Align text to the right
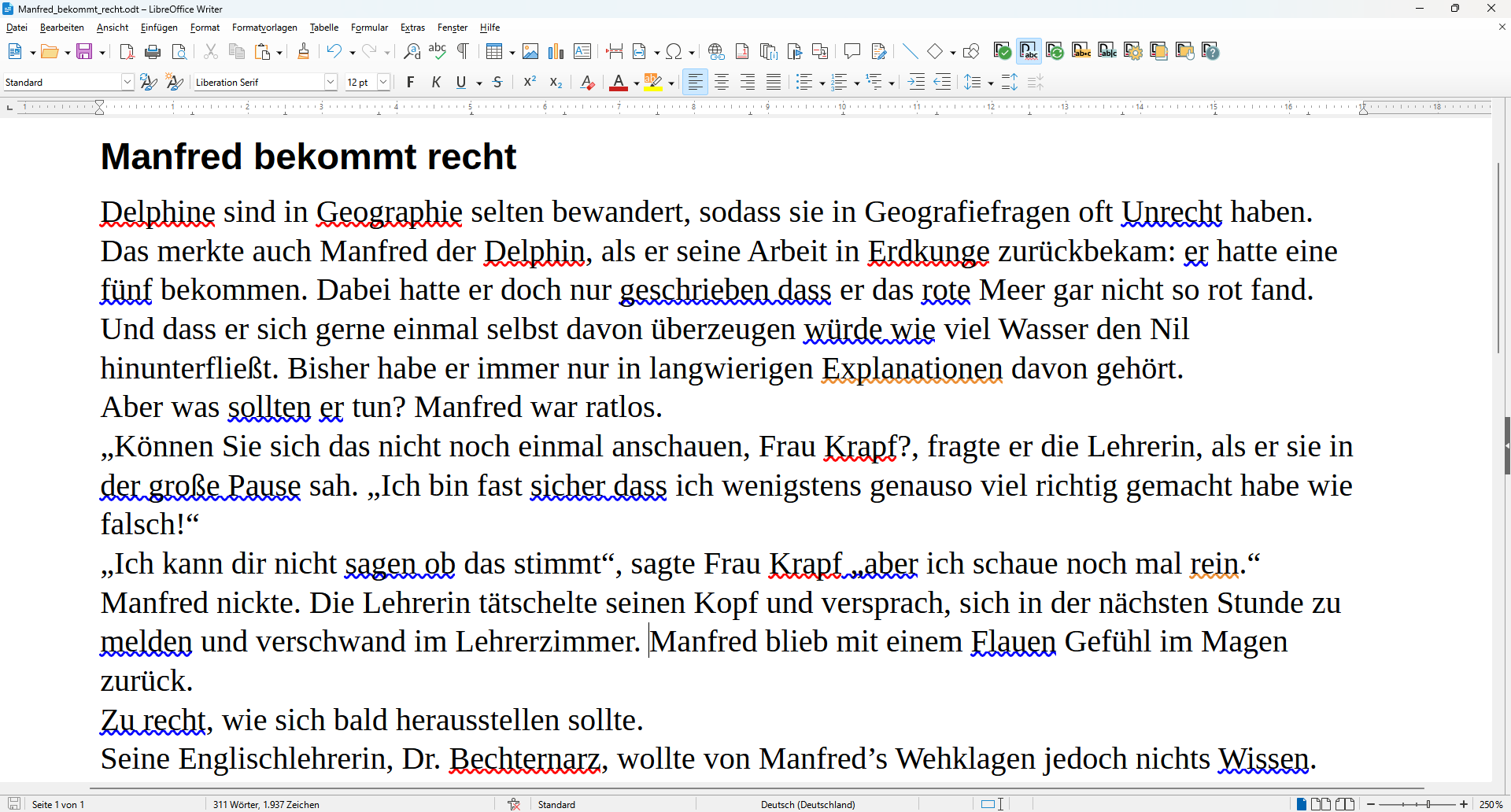The width and height of the screenshot is (1511, 812). coord(748,82)
